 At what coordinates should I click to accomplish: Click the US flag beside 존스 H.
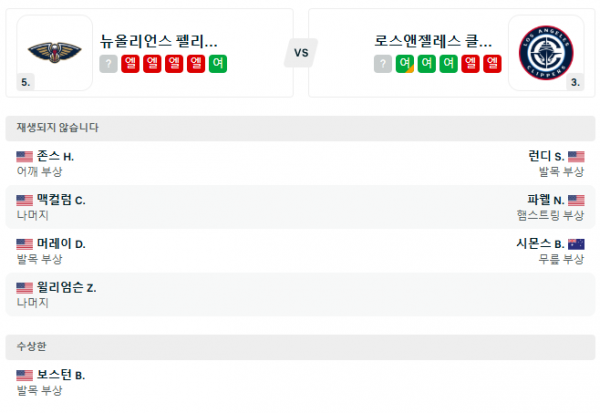tap(25, 157)
